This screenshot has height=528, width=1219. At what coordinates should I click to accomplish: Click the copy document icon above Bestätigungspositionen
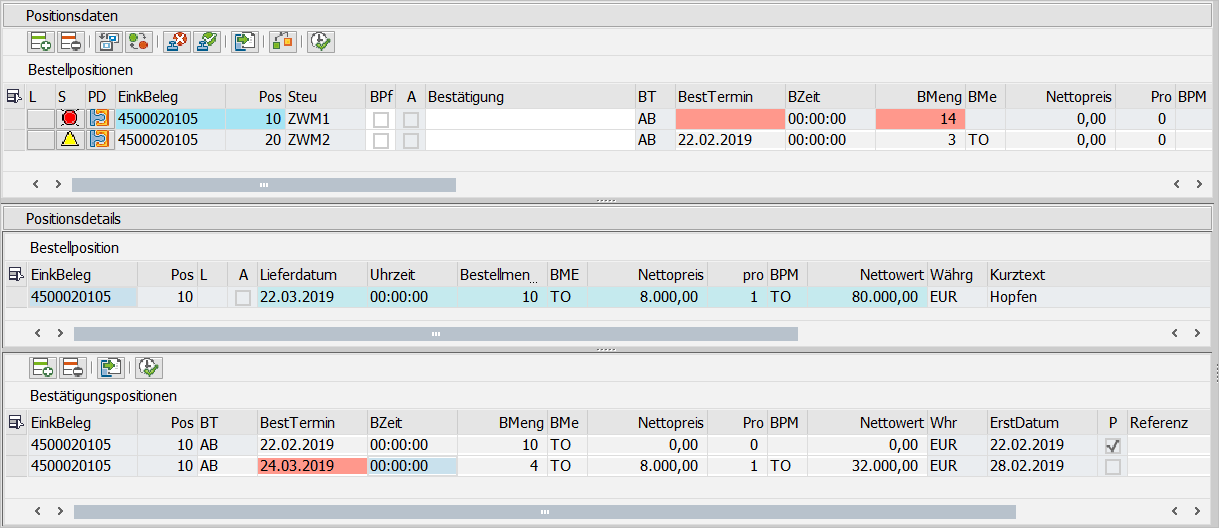click(x=110, y=367)
